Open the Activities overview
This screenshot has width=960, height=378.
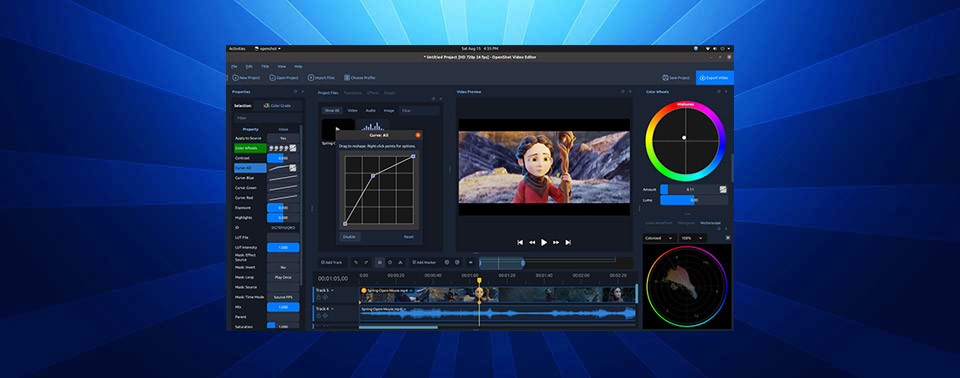tap(237, 48)
